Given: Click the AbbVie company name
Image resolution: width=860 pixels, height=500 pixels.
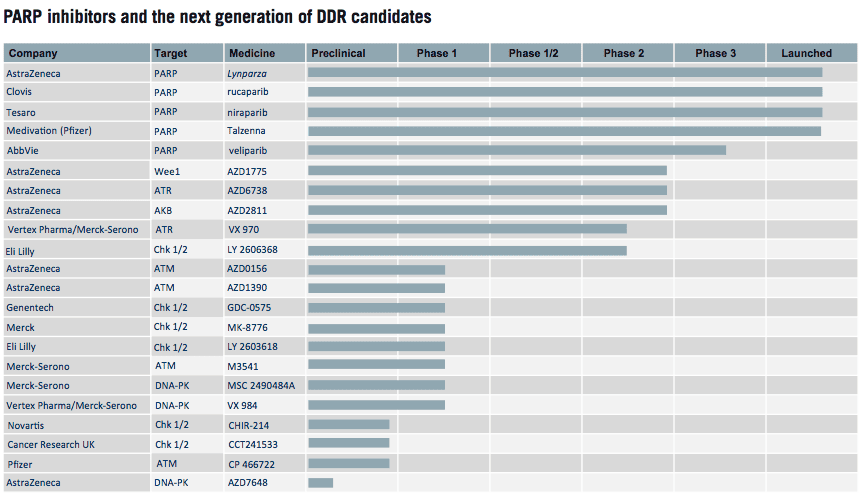Looking at the screenshot, I should click(x=22, y=151).
